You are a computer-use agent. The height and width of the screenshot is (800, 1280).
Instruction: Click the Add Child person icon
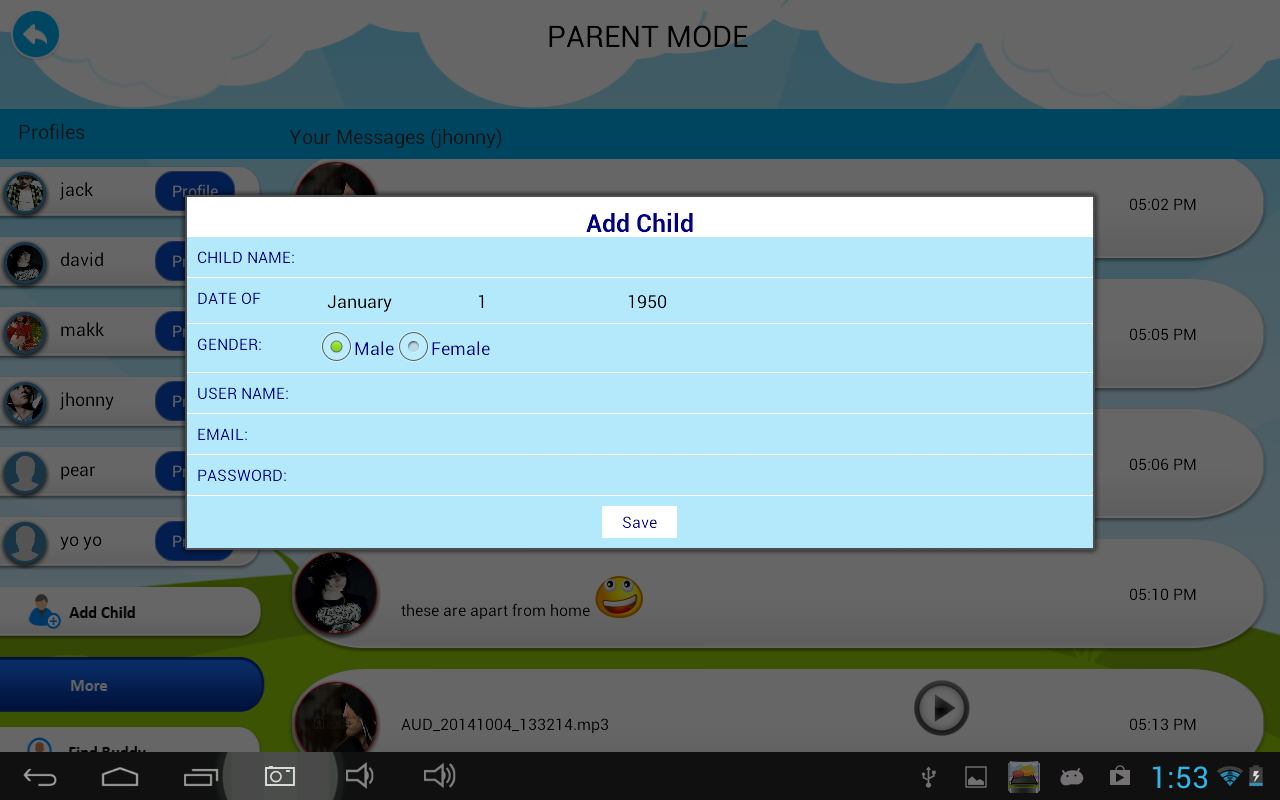click(x=44, y=610)
